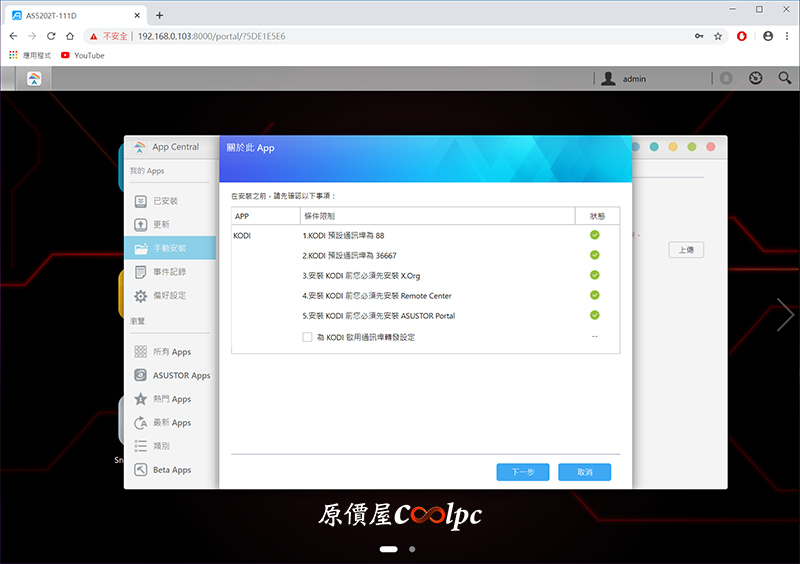800x564 pixels.
Task: Open the preferences gear icon
Action: coord(140,296)
